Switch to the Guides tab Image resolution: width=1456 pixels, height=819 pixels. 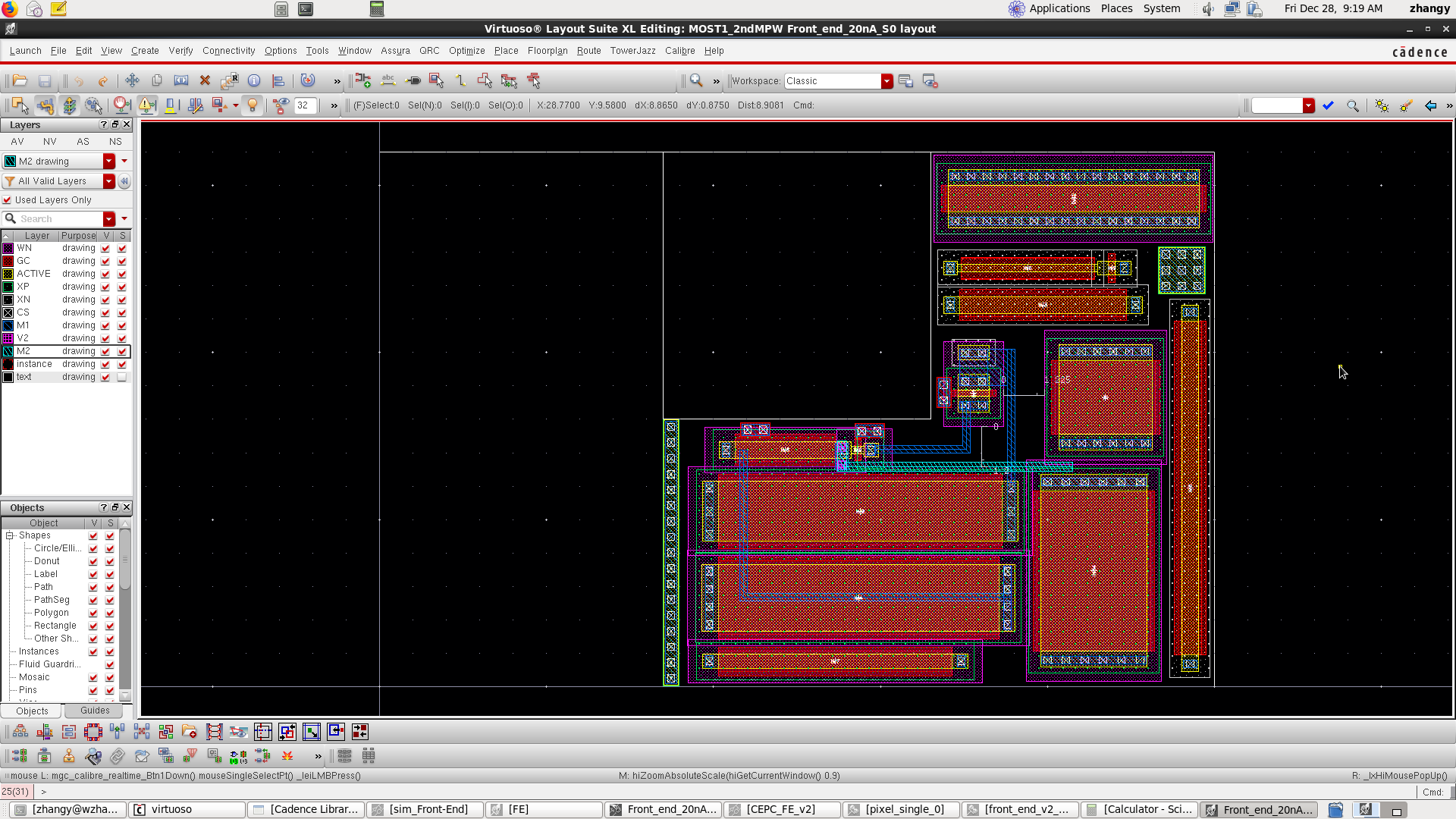tap(95, 711)
